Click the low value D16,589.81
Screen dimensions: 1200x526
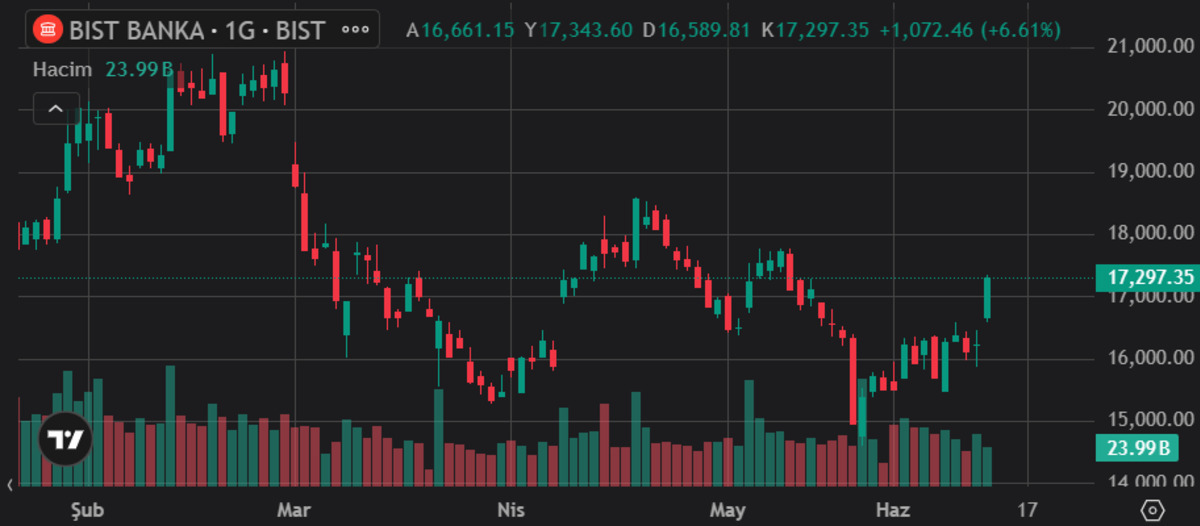(697, 30)
